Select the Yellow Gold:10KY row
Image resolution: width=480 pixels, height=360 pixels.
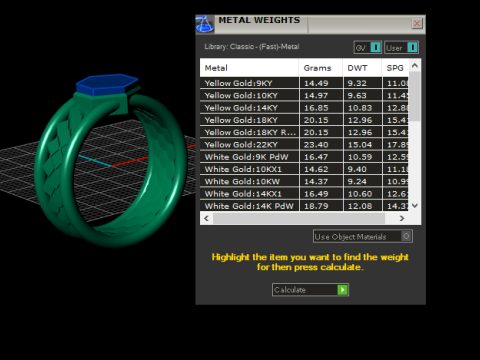pyautogui.click(x=304, y=95)
